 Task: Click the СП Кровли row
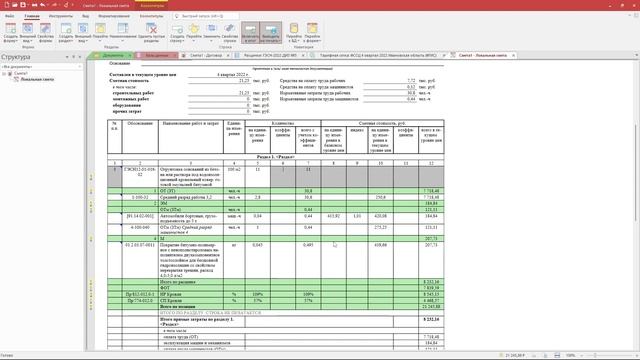tap(276, 300)
